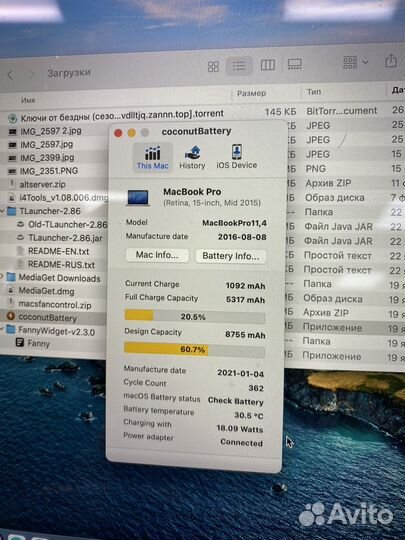This screenshot has height=540, width=405.
Task: Click the 145 КБ size cell
Action: coord(280,112)
